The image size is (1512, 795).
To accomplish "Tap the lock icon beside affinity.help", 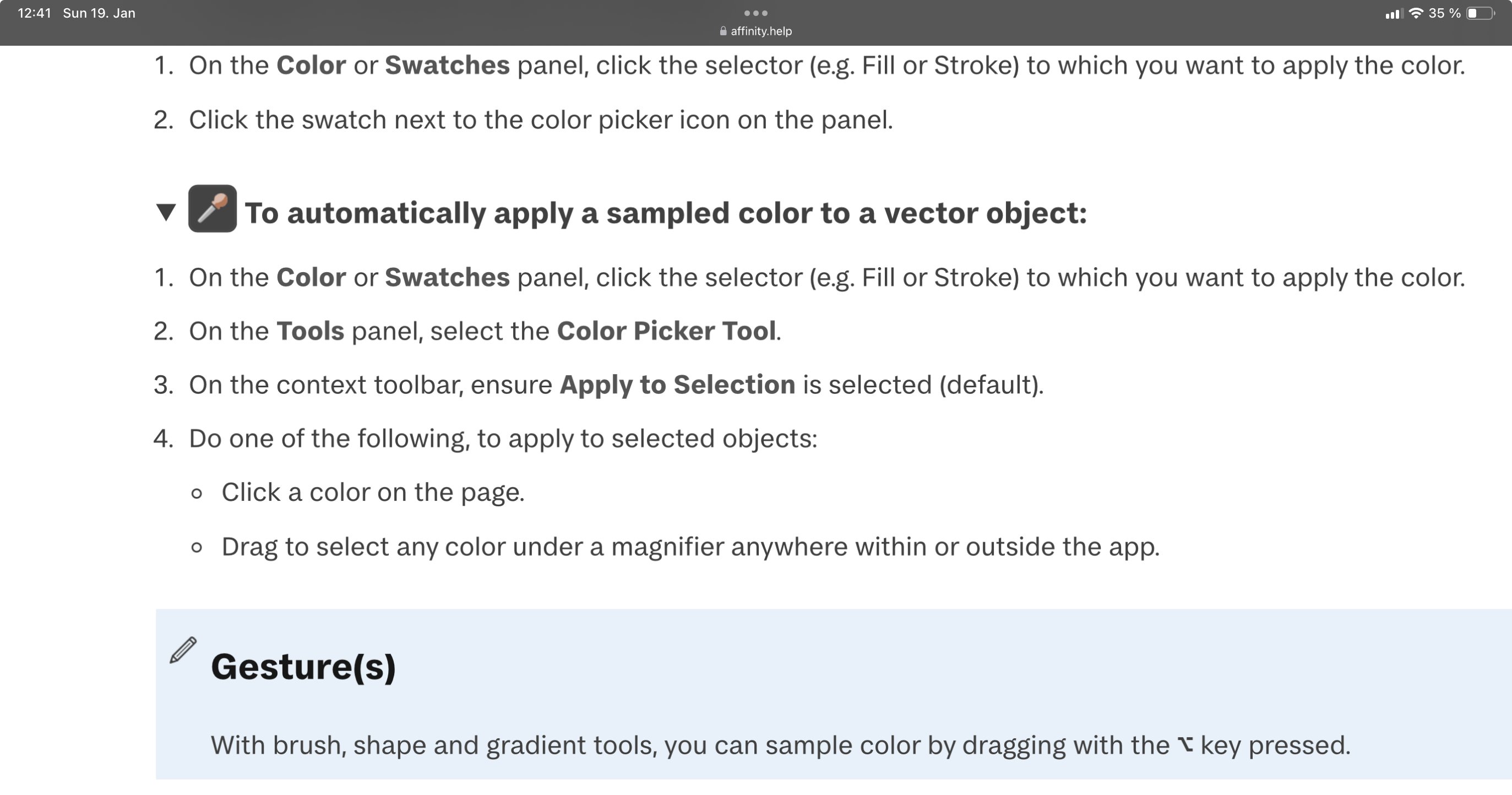I will 723,31.
